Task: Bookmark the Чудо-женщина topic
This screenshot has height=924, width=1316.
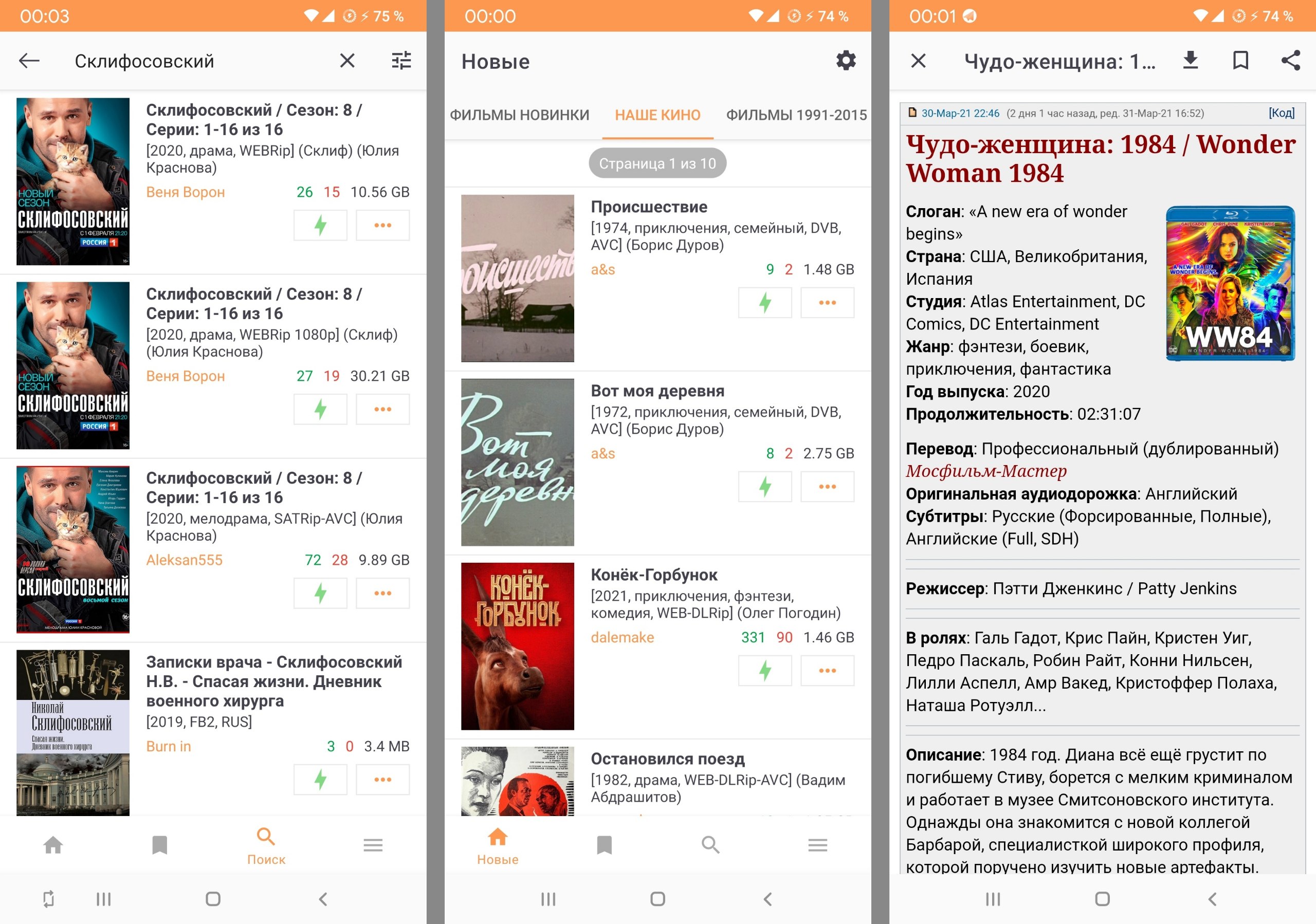Action: tap(1240, 61)
